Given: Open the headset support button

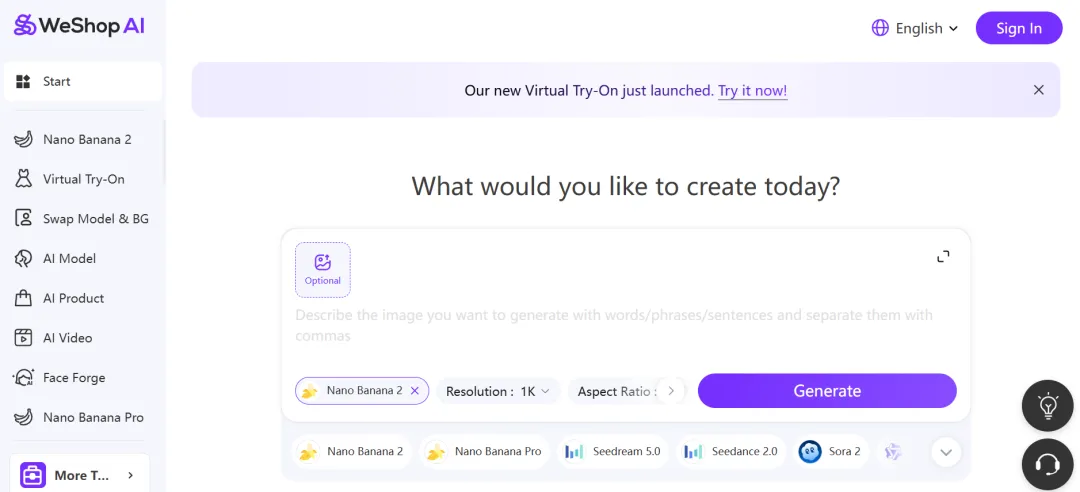Looking at the screenshot, I should [1048, 464].
